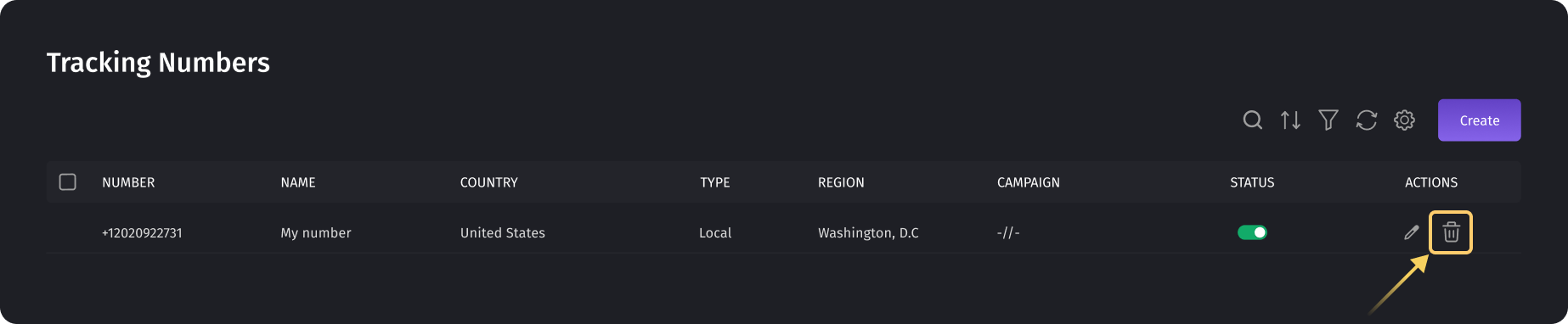Click the REGION column header

(x=841, y=182)
